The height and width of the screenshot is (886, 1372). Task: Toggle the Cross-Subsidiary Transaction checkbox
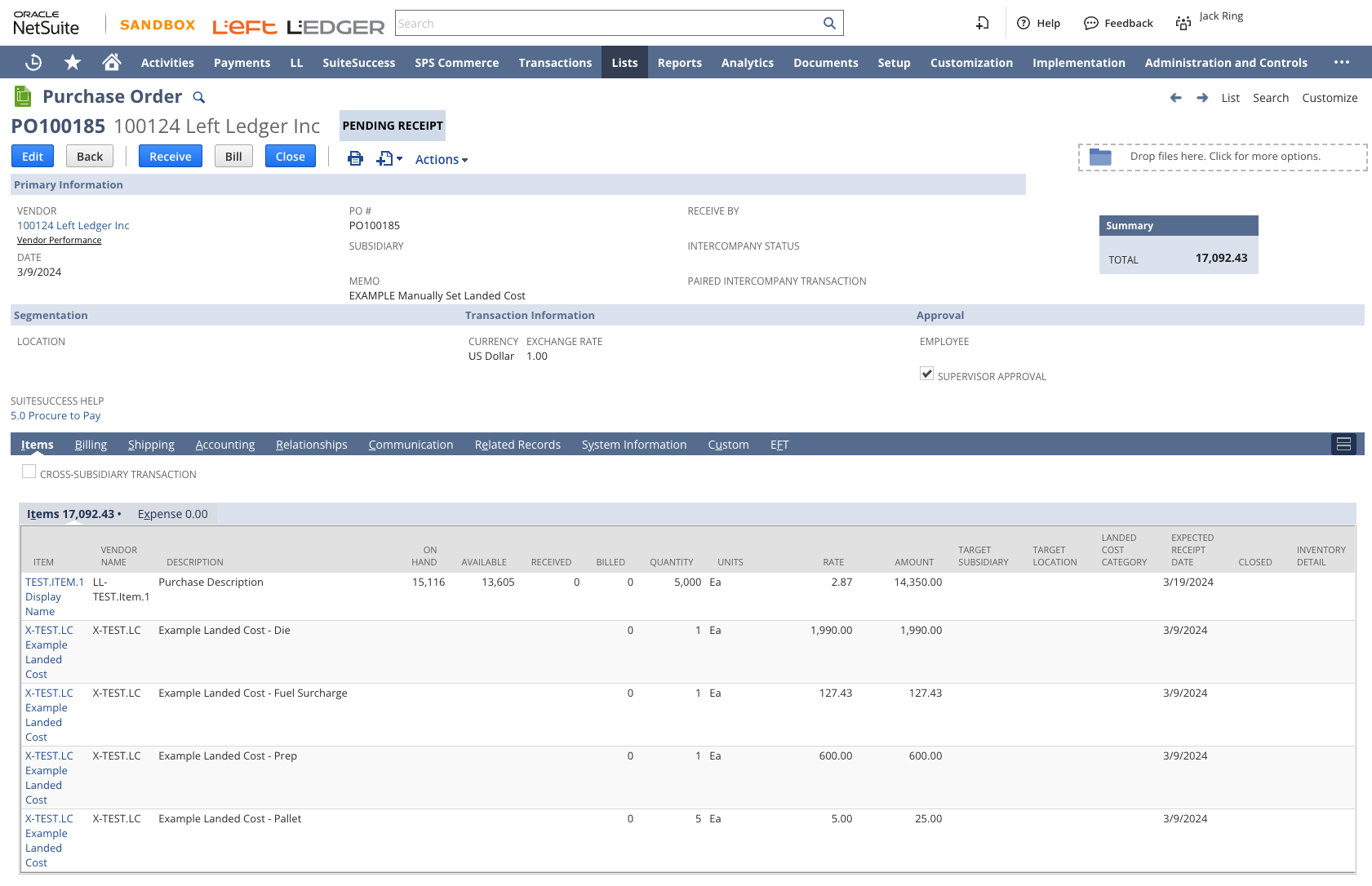(29, 472)
